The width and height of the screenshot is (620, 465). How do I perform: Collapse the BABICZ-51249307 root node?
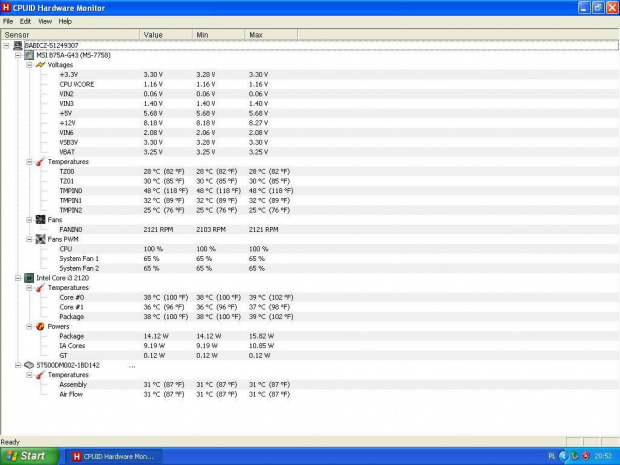(6, 45)
